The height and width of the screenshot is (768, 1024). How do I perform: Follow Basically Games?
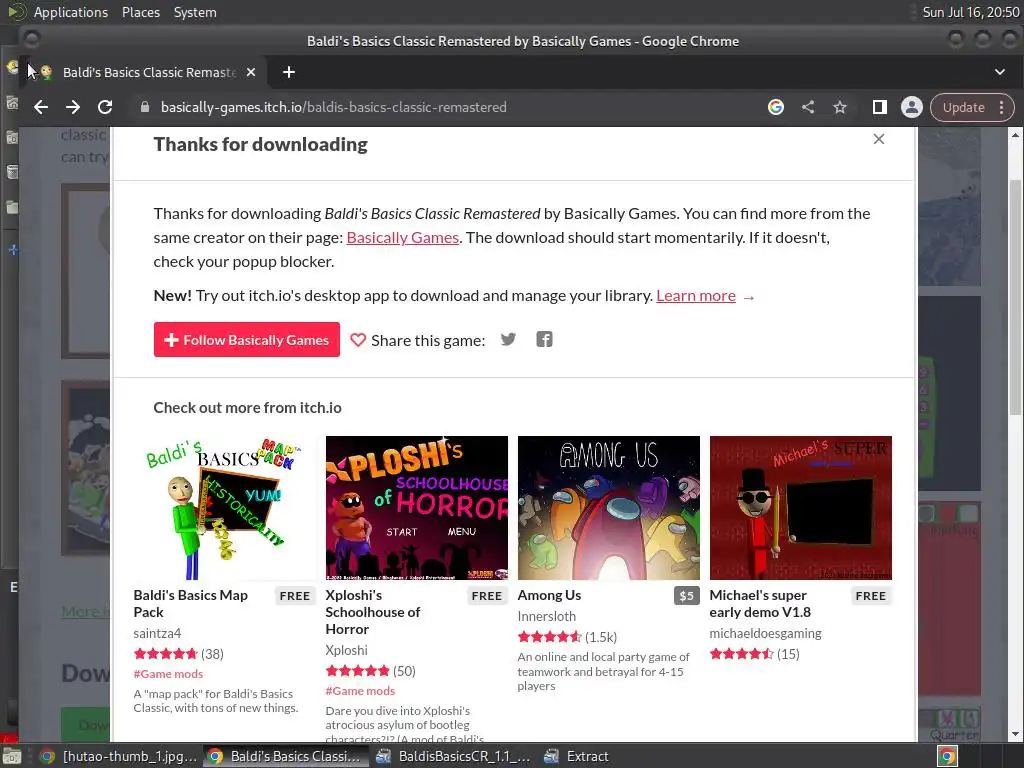(x=247, y=340)
